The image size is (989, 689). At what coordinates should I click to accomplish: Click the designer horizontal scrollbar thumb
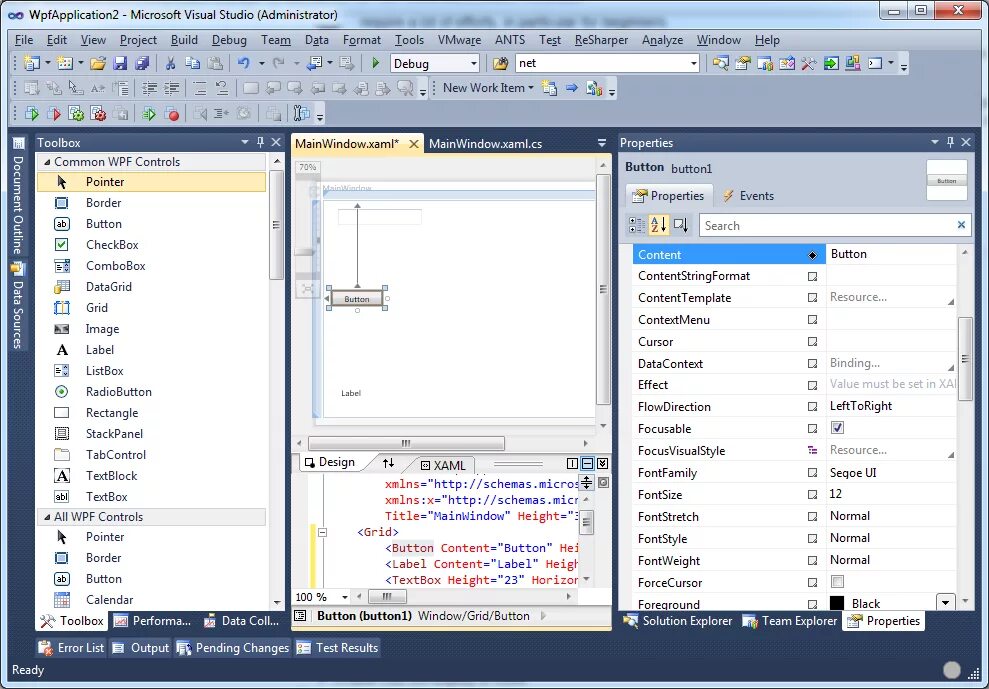406,443
